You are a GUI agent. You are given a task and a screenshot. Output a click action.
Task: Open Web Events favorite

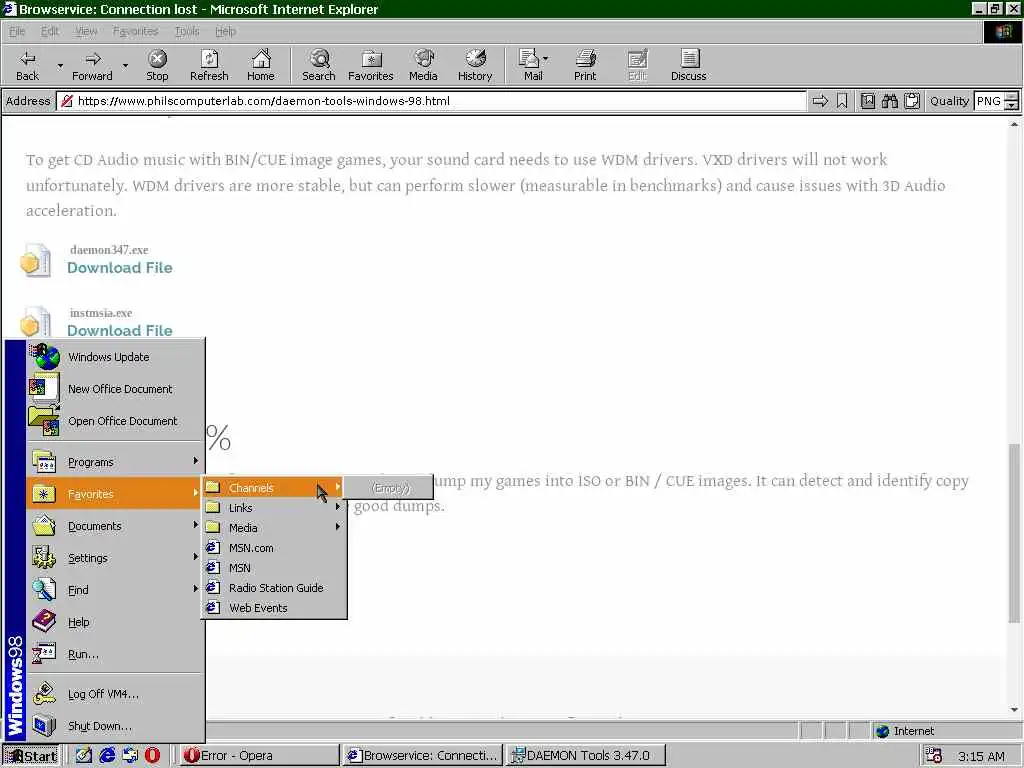coord(274,607)
